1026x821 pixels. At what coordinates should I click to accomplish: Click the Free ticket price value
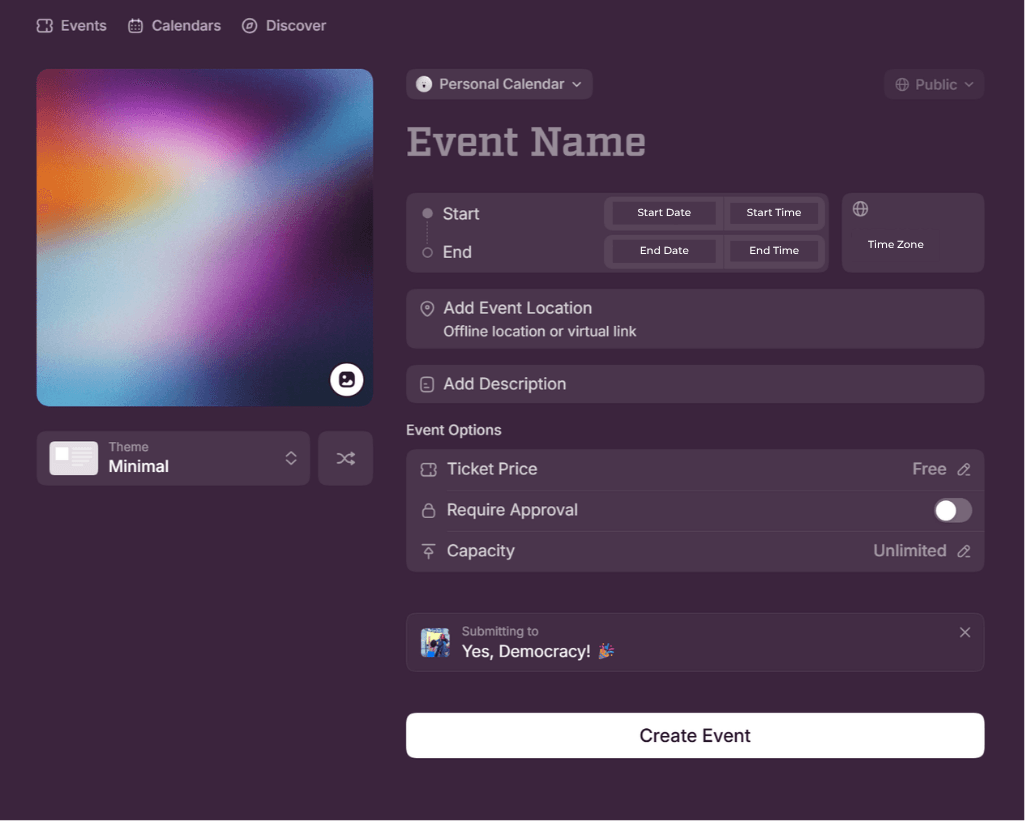click(x=929, y=469)
